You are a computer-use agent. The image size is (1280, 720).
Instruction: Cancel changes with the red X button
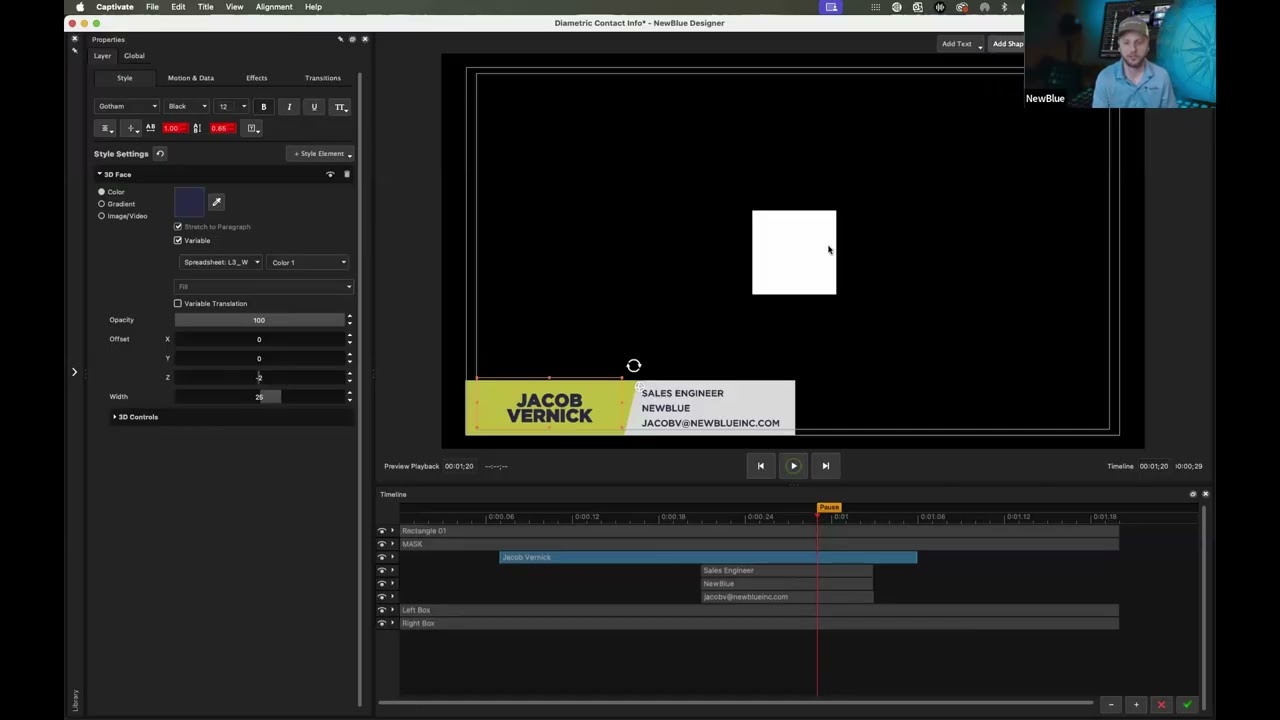(x=1161, y=705)
